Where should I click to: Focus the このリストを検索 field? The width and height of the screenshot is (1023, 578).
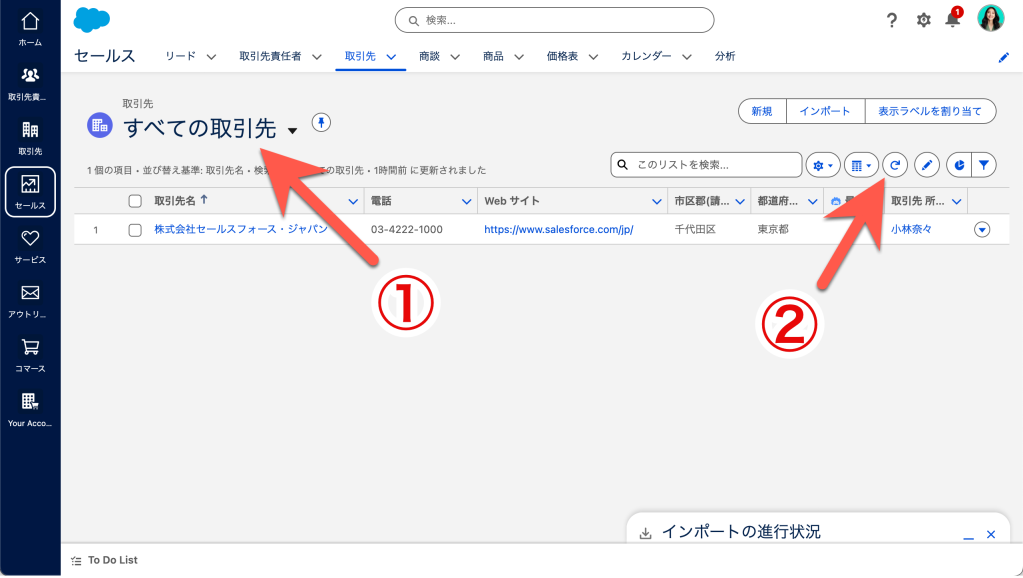707,165
